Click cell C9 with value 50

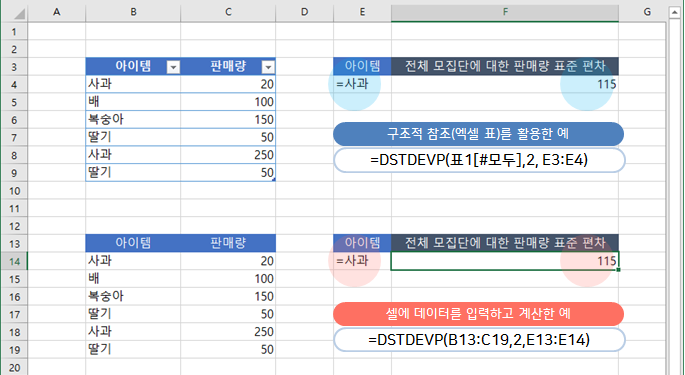point(228,173)
